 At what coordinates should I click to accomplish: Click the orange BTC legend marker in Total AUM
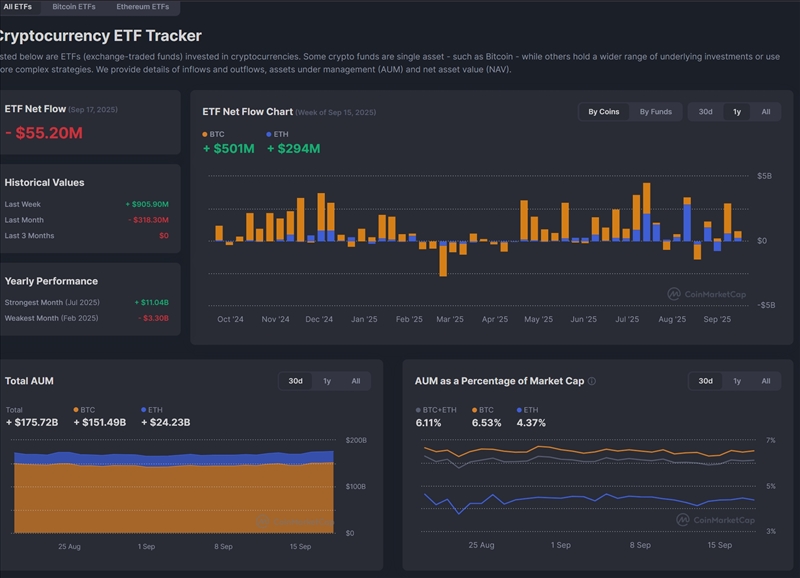click(77, 410)
